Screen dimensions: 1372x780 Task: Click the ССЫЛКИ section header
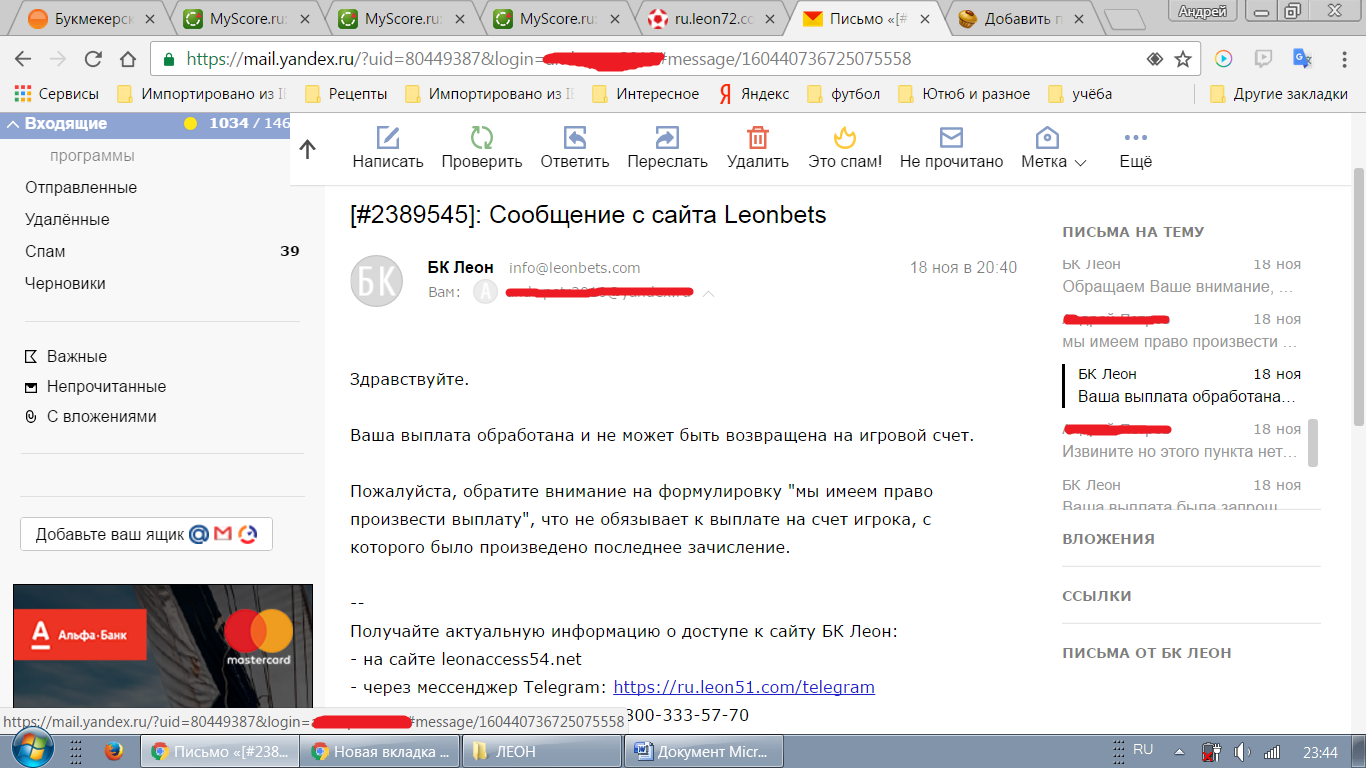click(1097, 596)
